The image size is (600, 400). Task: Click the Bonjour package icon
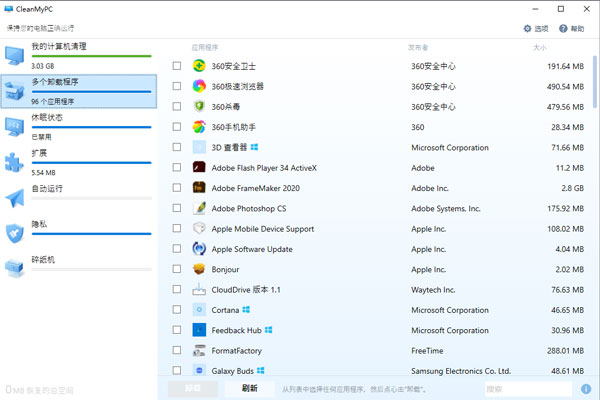(199, 269)
